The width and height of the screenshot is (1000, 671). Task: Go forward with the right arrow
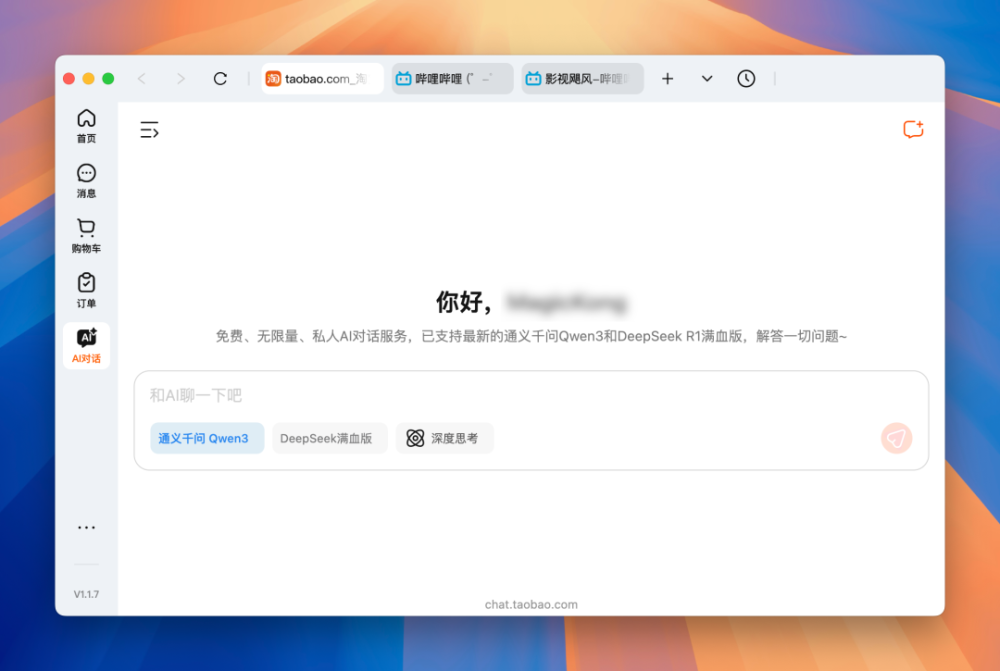pyautogui.click(x=181, y=78)
